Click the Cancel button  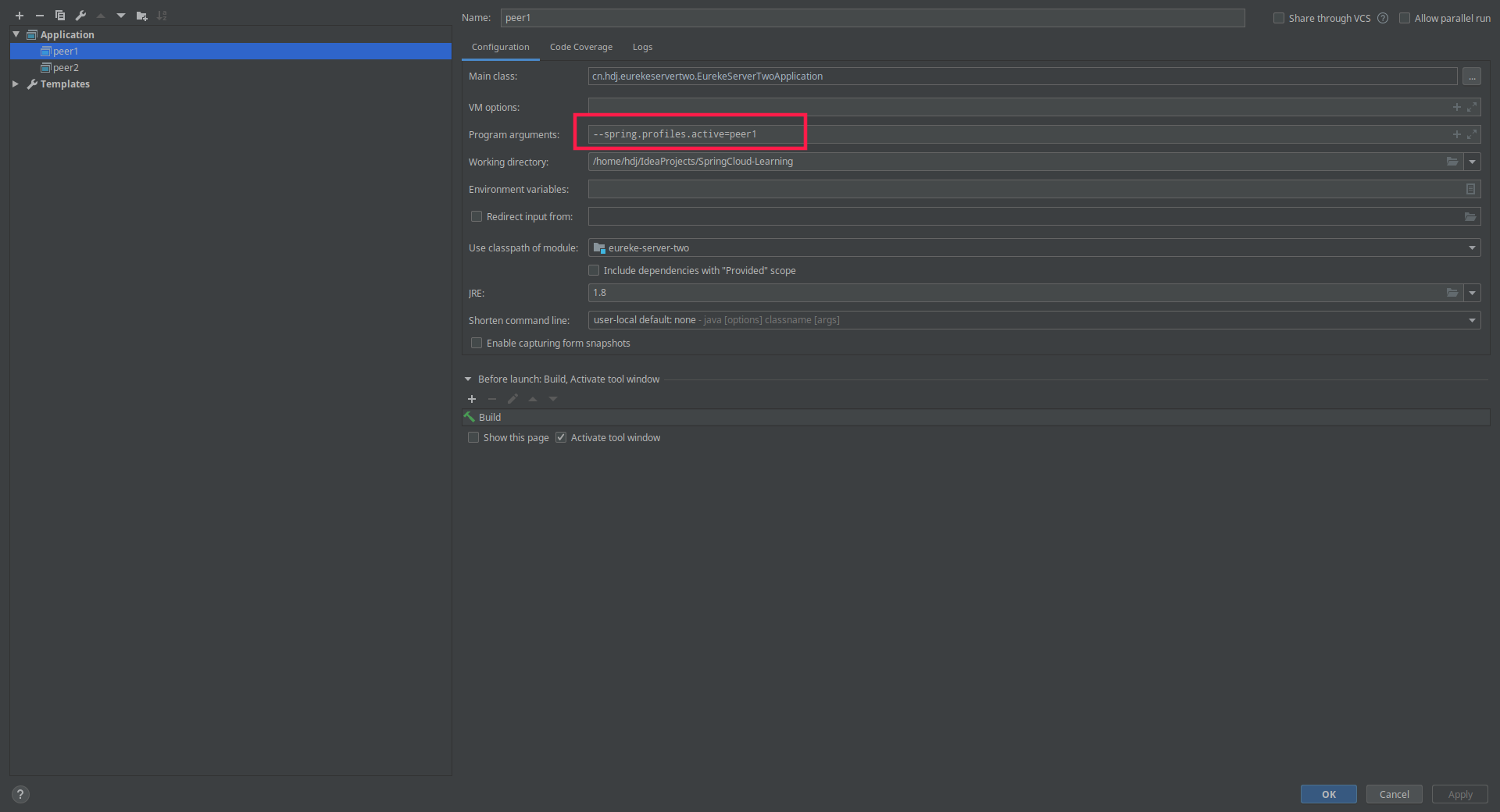tap(1395, 794)
